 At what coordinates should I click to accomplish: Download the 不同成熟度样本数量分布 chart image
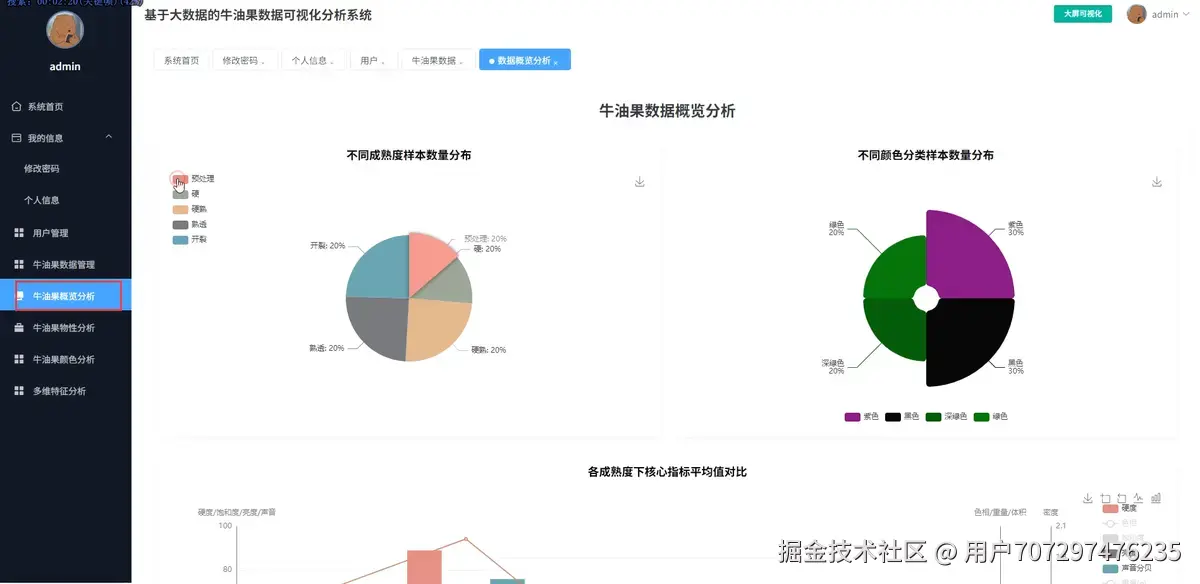[x=638, y=181]
